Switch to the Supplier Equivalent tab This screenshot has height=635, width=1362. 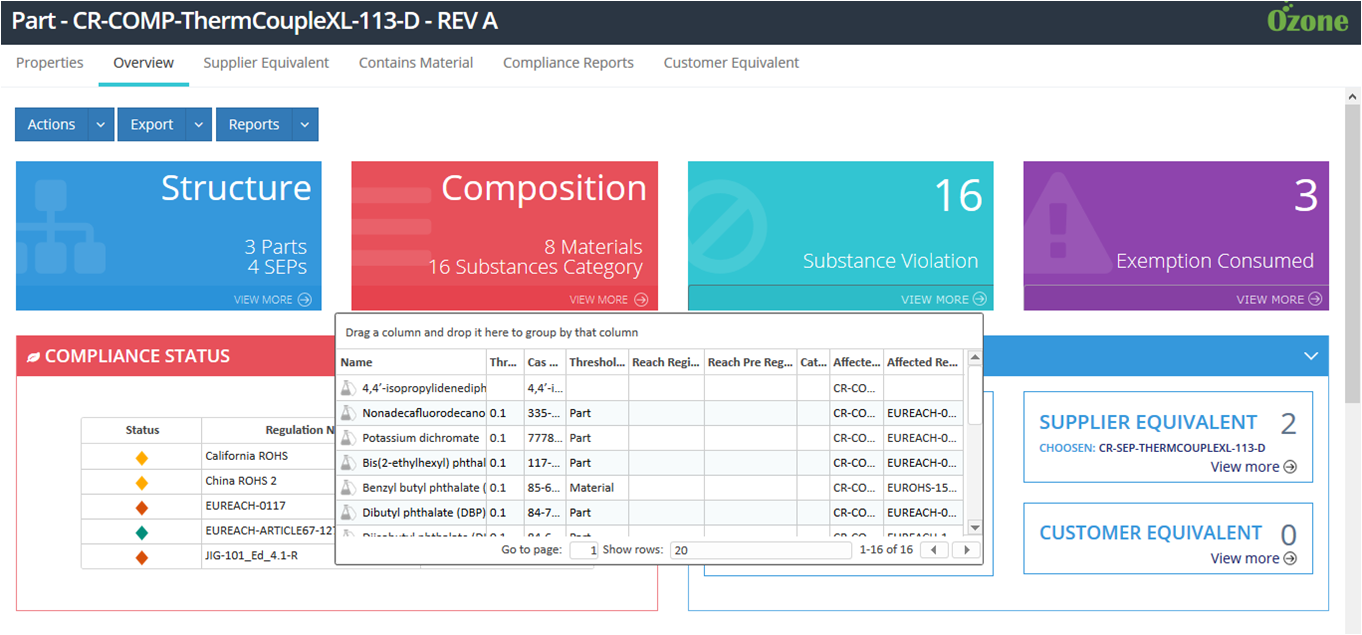click(x=266, y=63)
